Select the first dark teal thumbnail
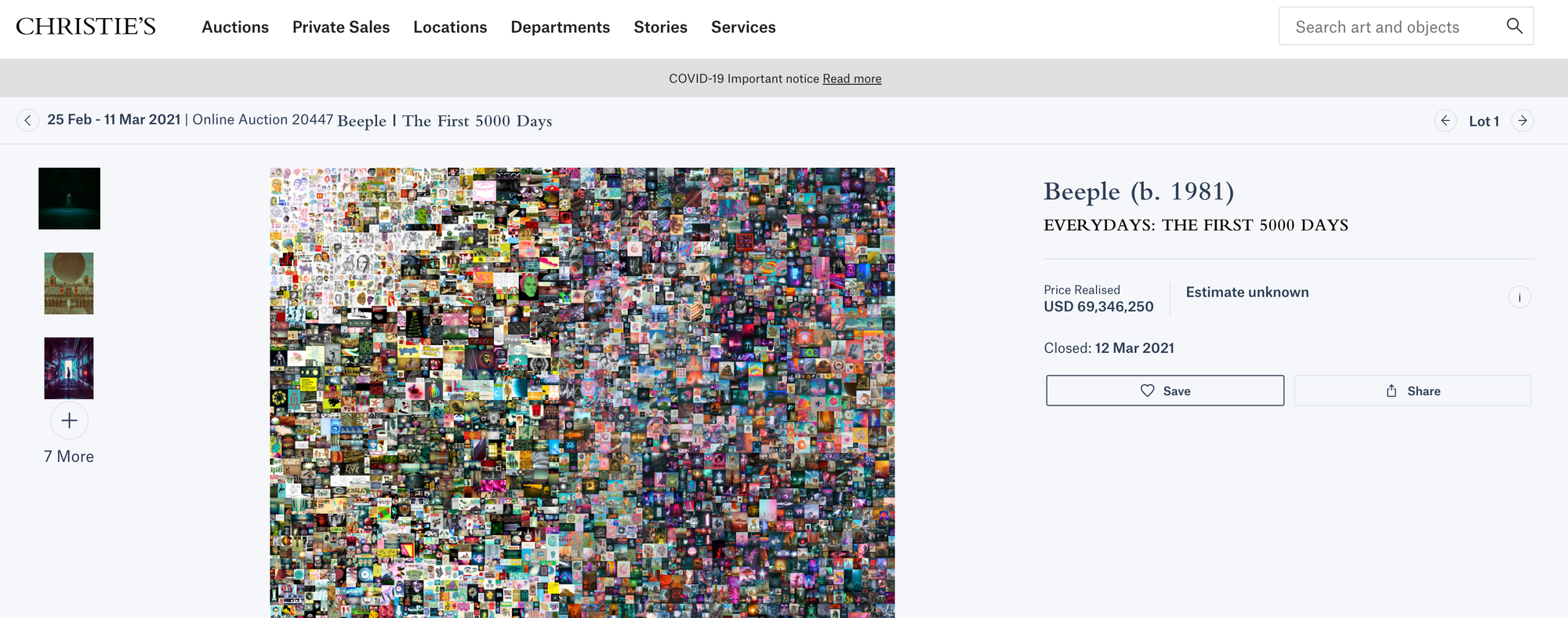 click(x=69, y=198)
